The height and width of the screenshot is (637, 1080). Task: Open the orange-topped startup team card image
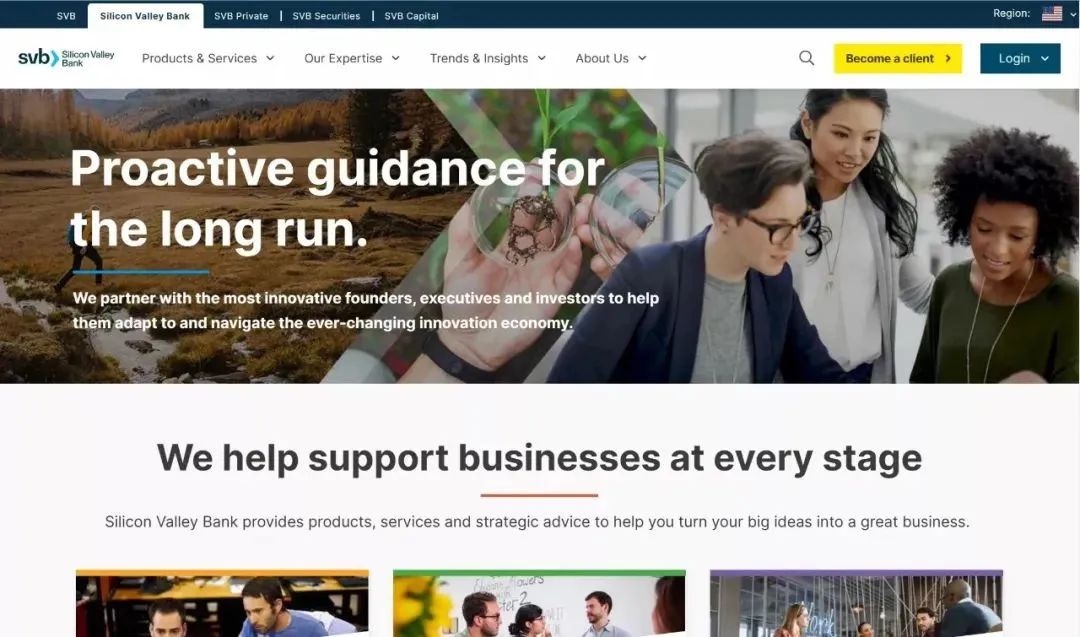(x=222, y=603)
